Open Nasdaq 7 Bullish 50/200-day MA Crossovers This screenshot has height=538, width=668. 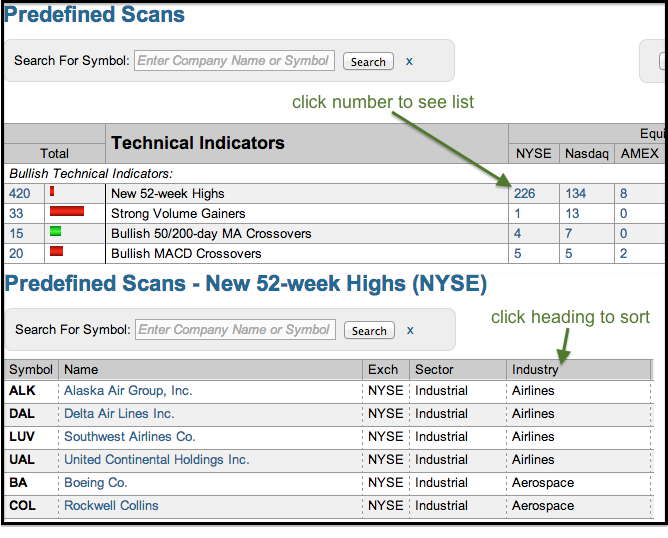point(568,233)
